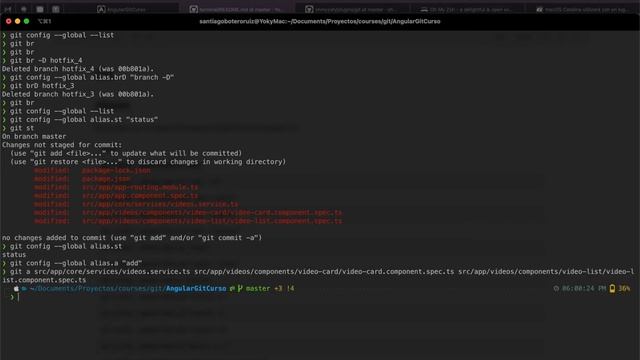Click the modified videos.service.ts status row
The width and height of the screenshot is (640, 360).
coord(136,204)
